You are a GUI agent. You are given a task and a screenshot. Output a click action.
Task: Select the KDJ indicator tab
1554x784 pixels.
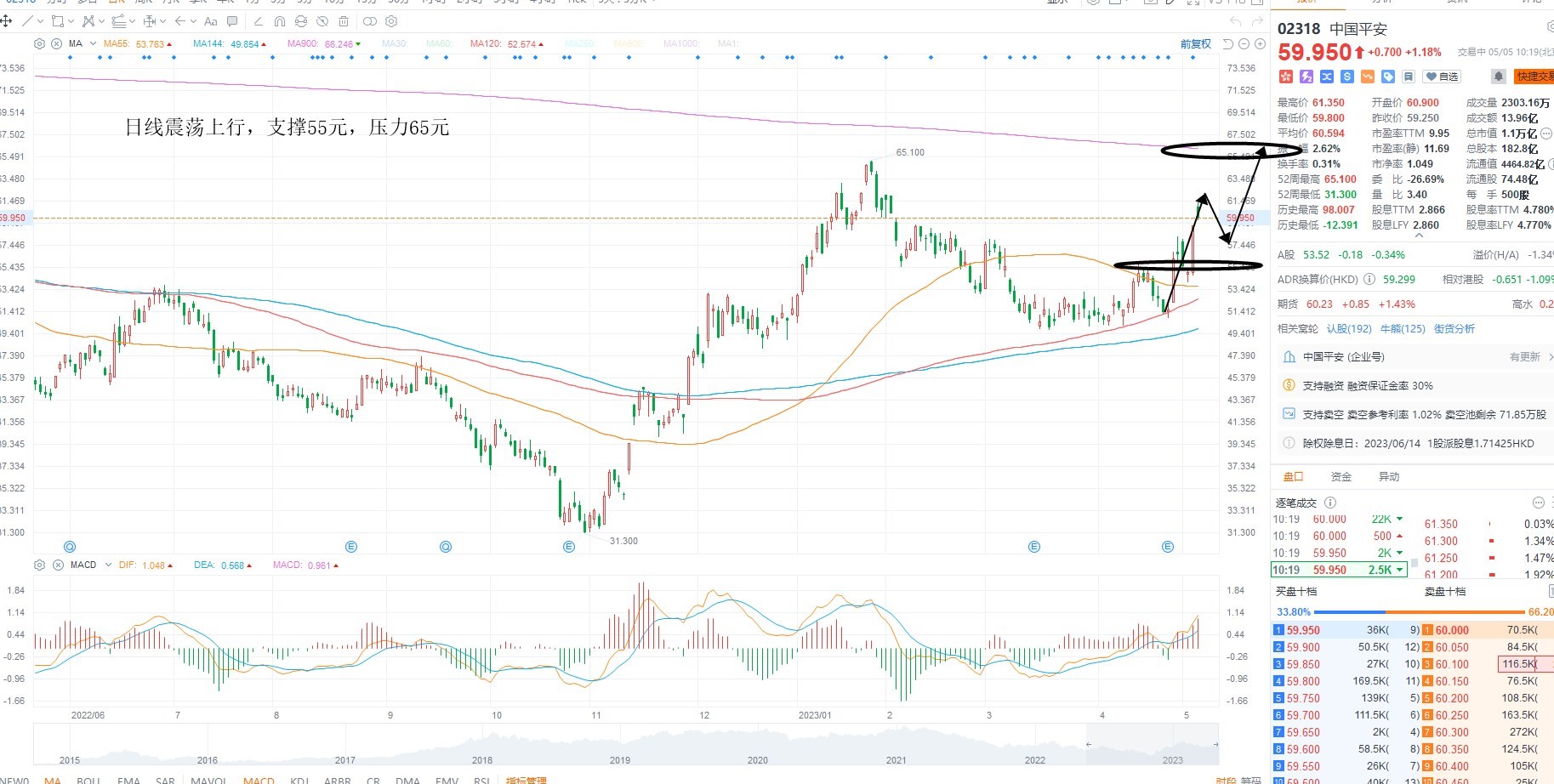point(299,779)
